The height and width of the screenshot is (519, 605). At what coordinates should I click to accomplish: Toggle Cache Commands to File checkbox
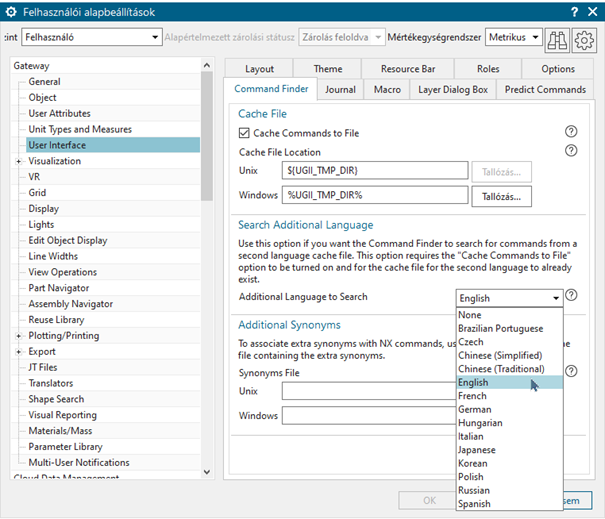[245, 133]
